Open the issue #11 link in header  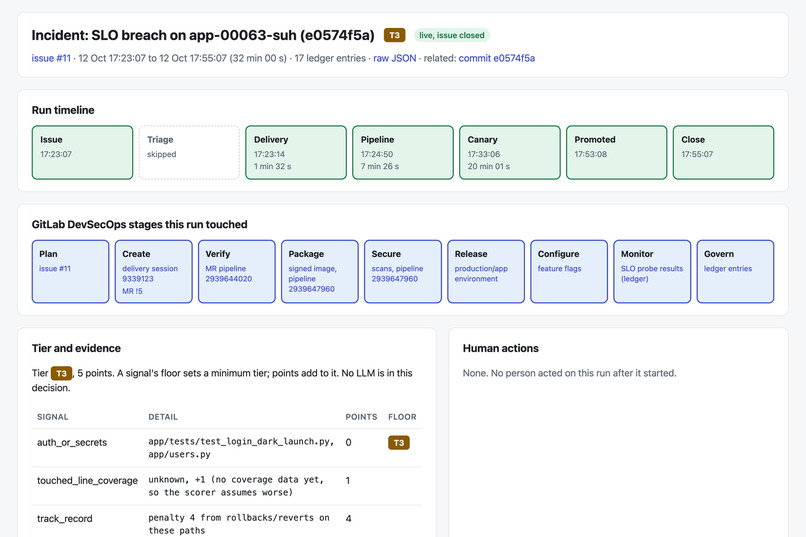[51, 58]
